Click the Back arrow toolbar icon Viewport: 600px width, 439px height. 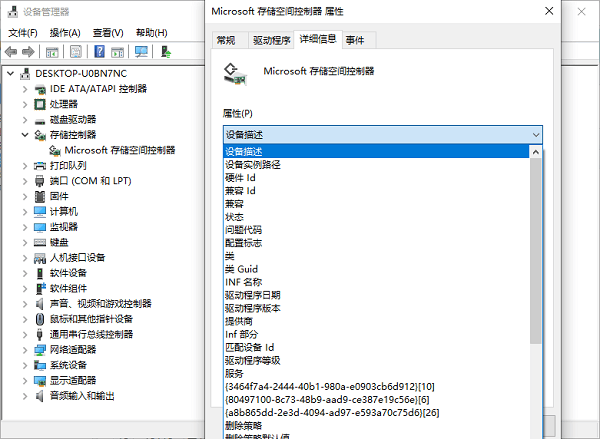tap(11, 52)
